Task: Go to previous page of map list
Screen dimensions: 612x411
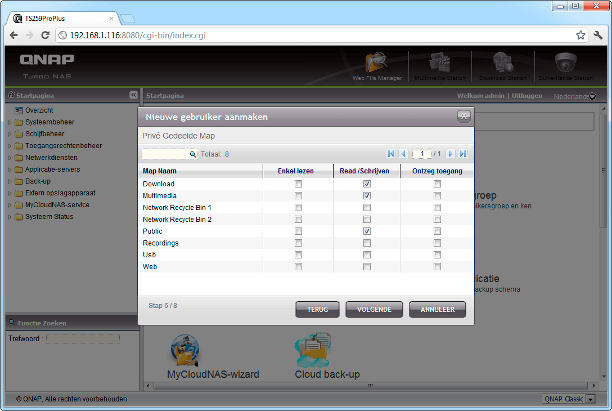Action: (403, 154)
